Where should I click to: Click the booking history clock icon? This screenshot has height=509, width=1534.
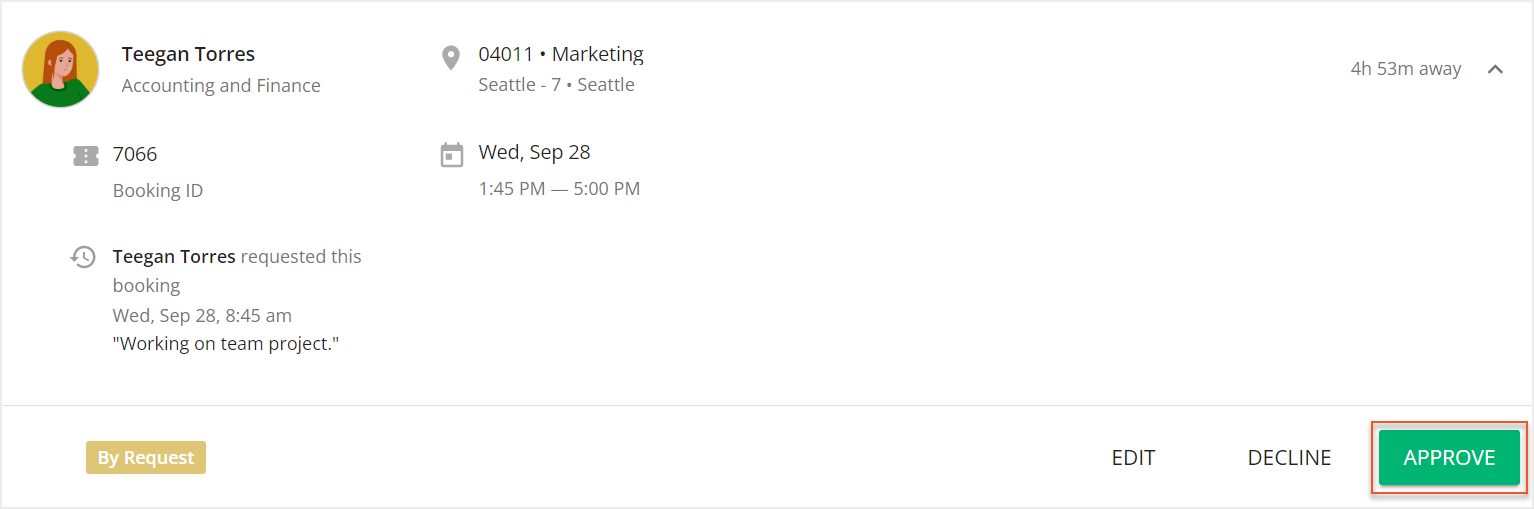[83, 257]
